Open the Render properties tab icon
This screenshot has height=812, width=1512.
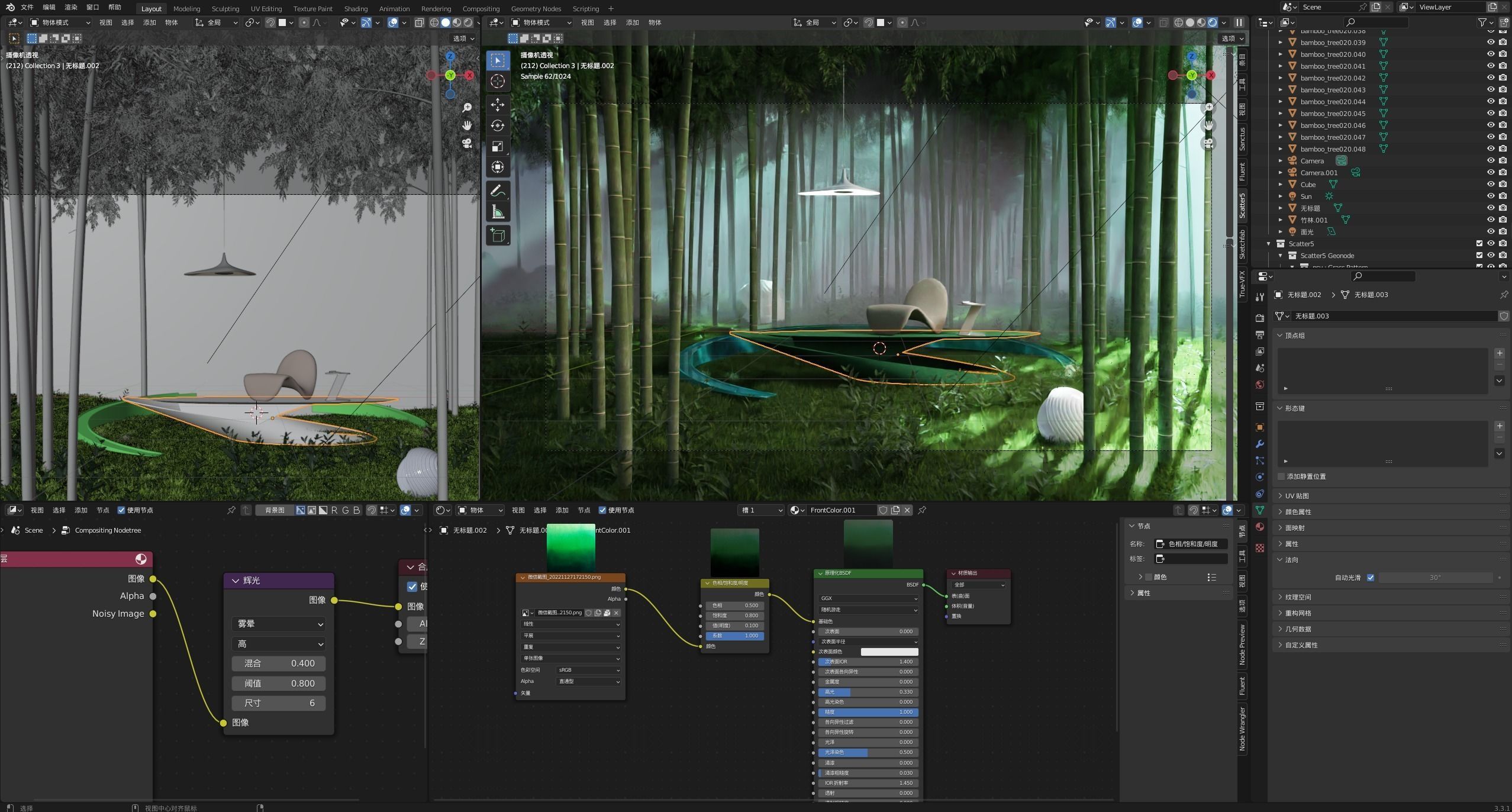[x=1260, y=318]
